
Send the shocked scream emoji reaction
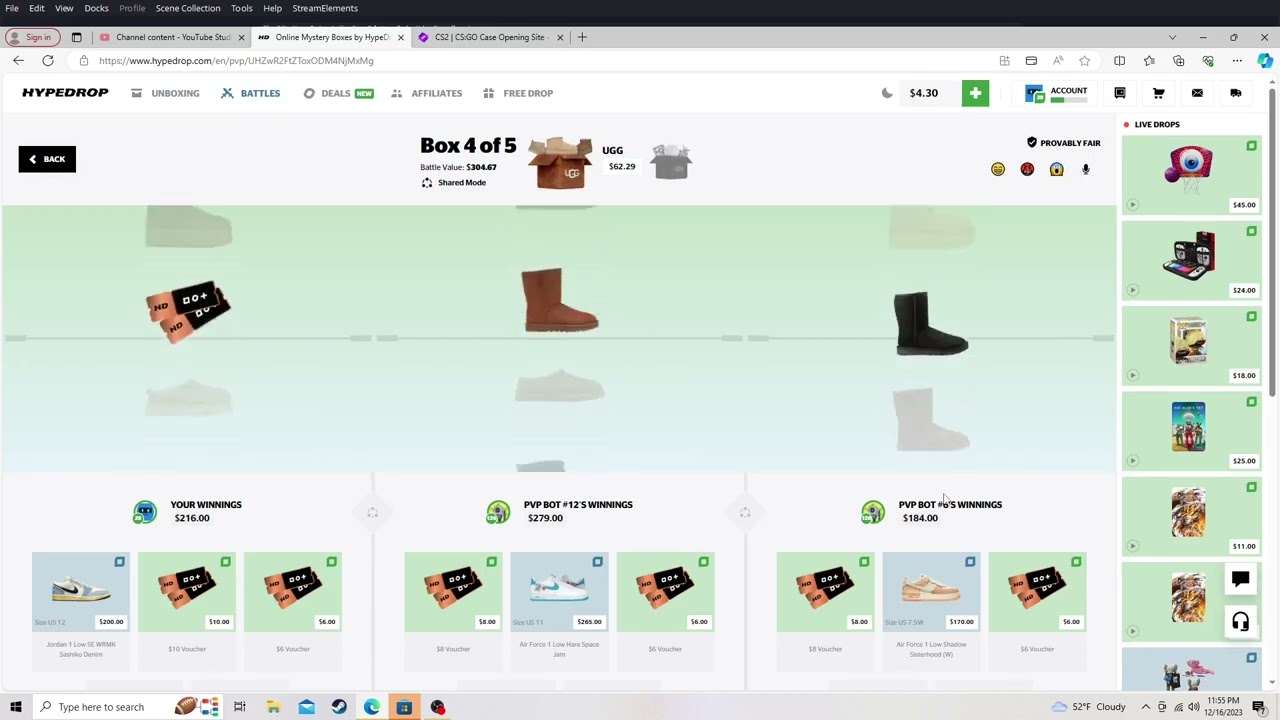pyautogui.click(x=1056, y=169)
